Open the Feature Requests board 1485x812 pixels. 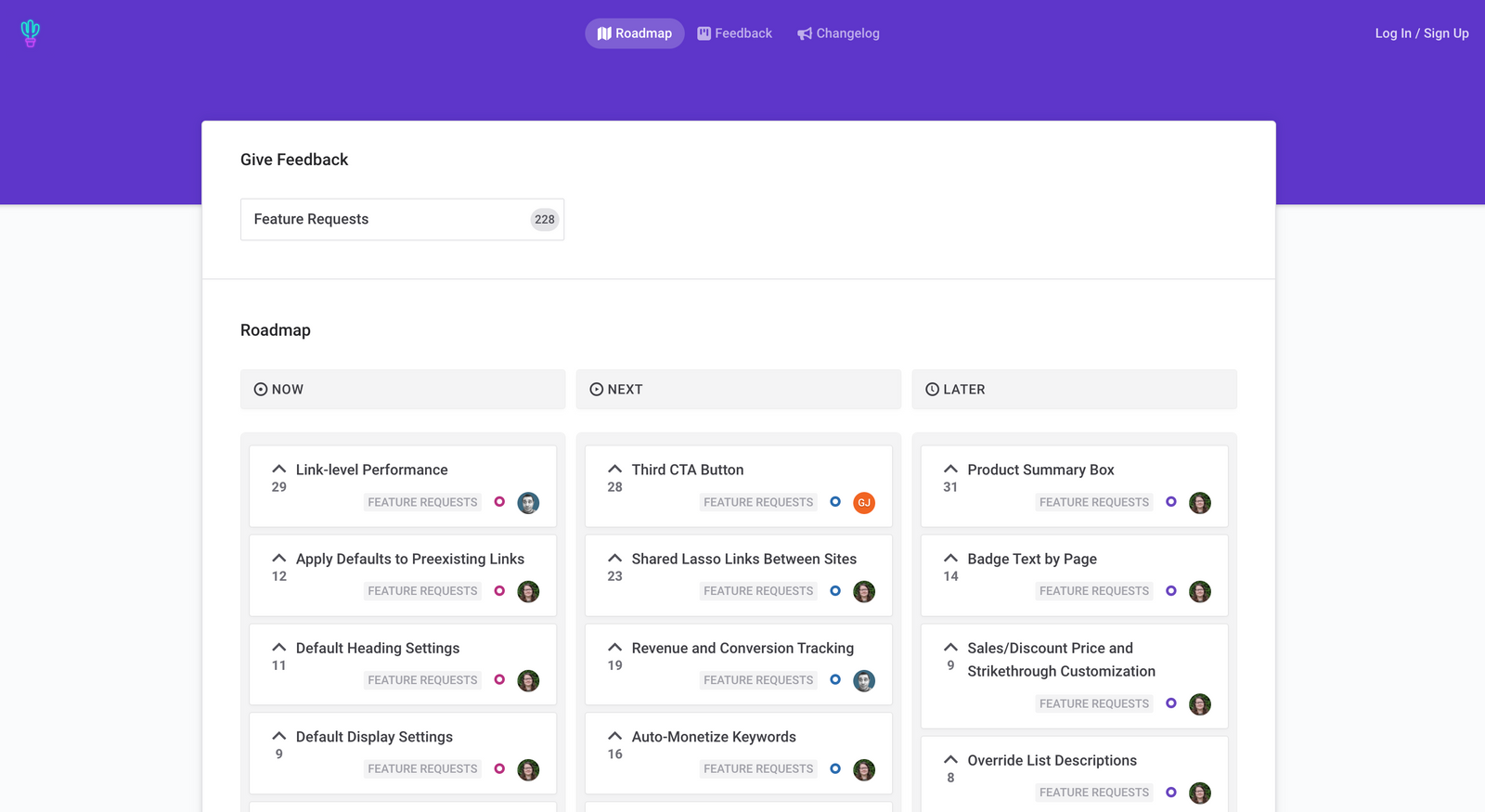(402, 219)
